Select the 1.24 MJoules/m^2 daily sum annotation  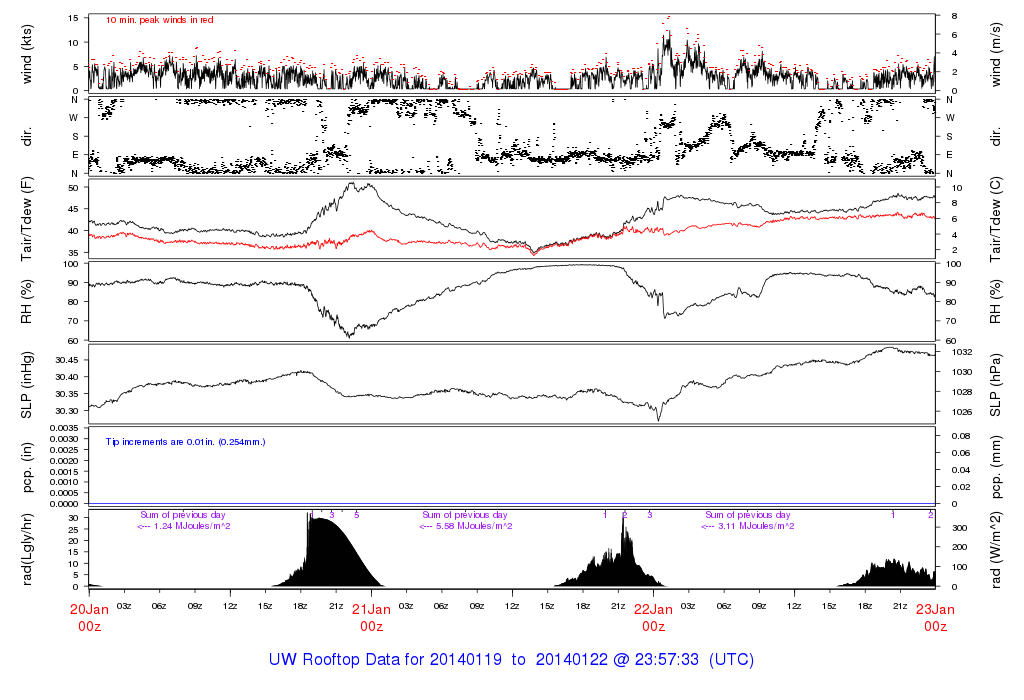click(x=184, y=526)
